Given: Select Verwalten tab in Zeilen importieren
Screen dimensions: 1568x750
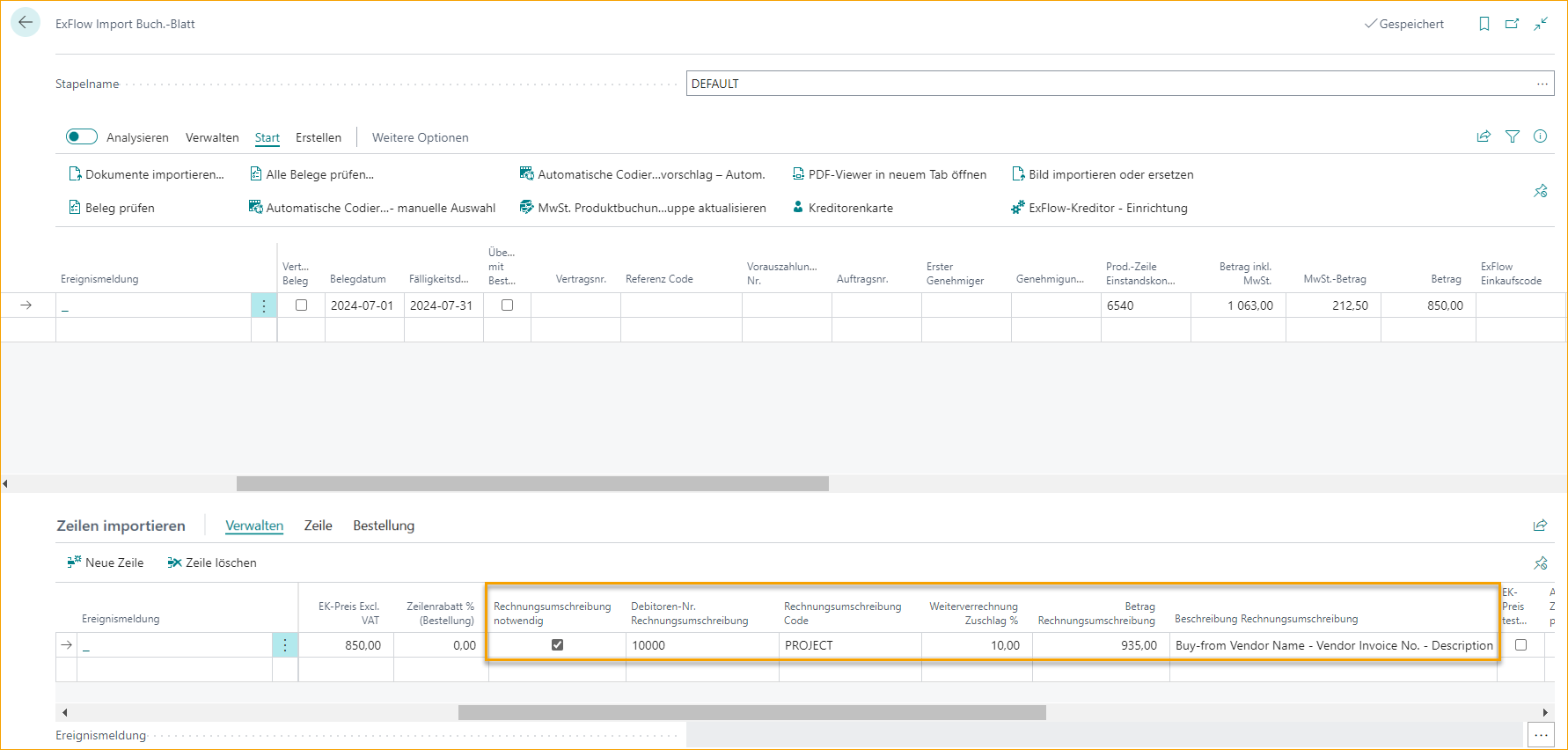Looking at the screenshot, I should click(x=254, y=526).
